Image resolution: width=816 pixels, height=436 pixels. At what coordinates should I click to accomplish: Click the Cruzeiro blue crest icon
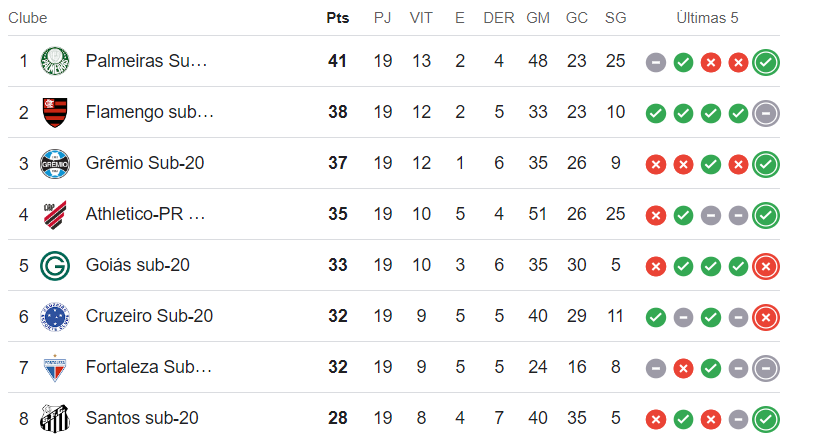click(54, 317)
